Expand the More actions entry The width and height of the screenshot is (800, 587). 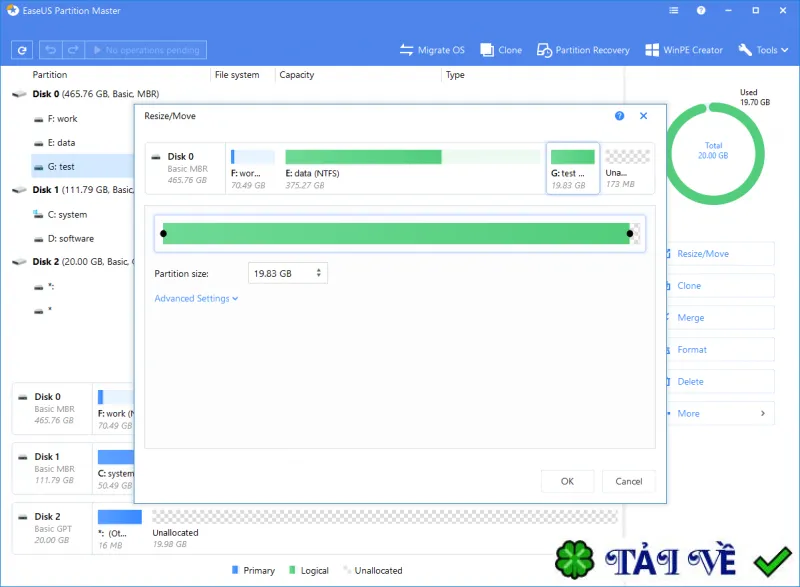point(720,414)
